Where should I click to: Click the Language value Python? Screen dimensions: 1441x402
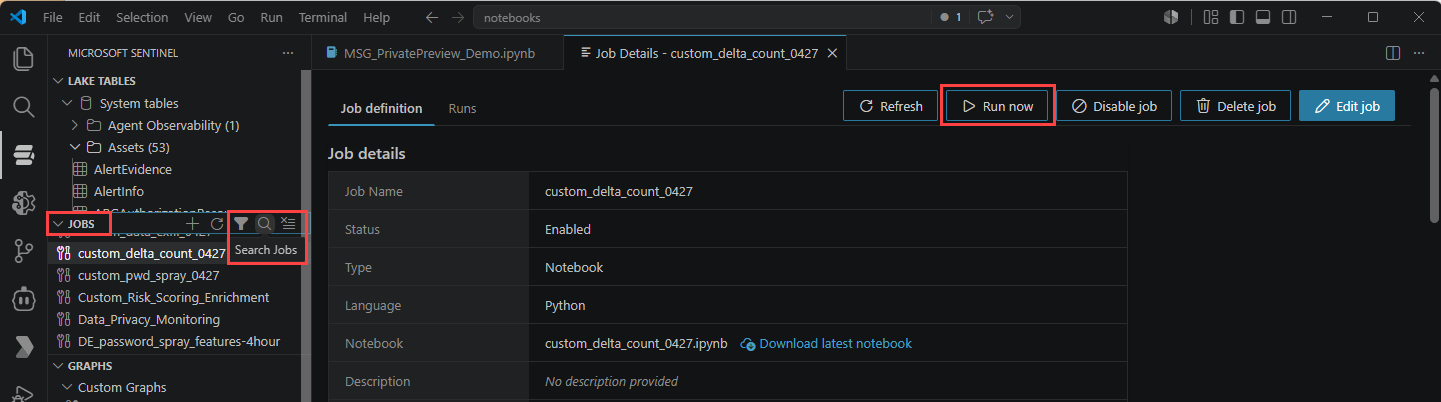pyautogui.click(x=565, y=305)
